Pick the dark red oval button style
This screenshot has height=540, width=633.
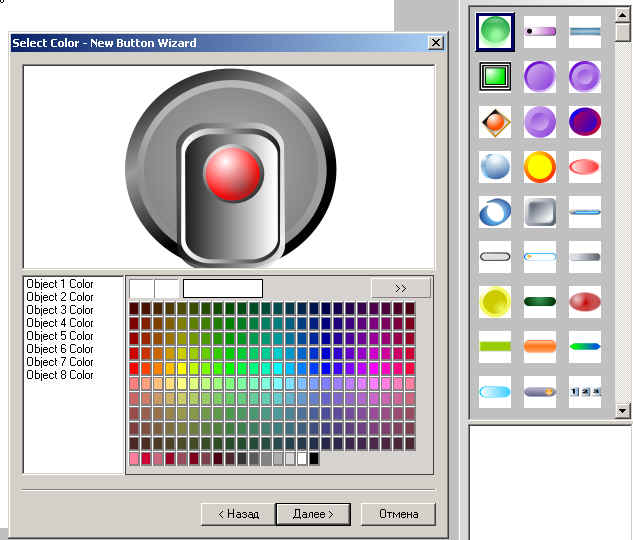tap(585, 301)
